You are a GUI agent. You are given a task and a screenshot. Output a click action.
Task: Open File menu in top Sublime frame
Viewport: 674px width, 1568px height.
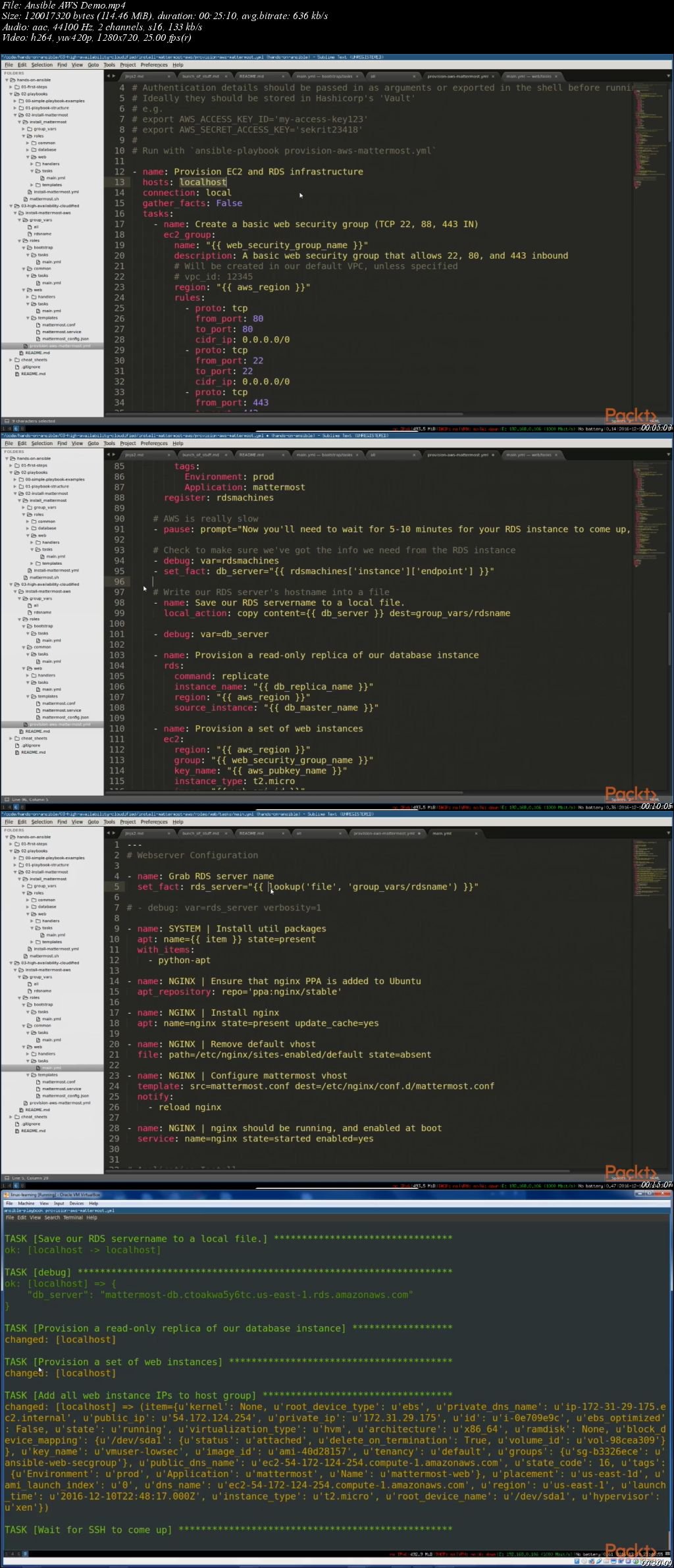pos(9,65)
